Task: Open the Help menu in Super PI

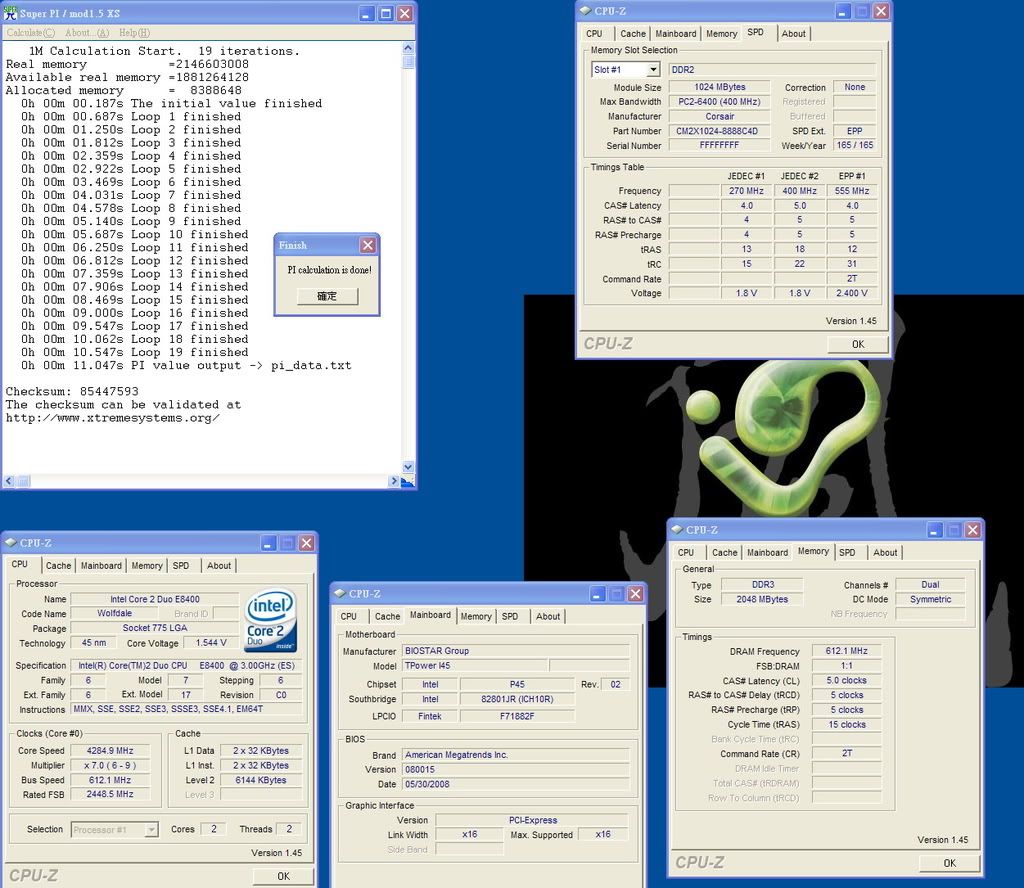Action: 134,33
